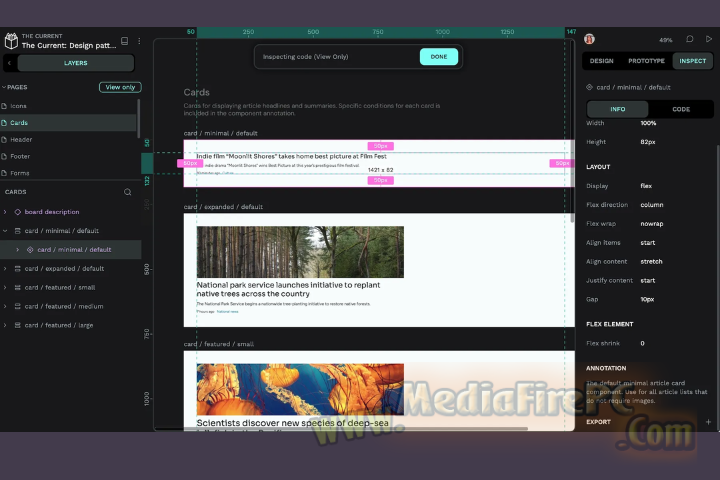Click card / expanded / default canvas label
Screen dimensions: 720x480
coord(223,207)
